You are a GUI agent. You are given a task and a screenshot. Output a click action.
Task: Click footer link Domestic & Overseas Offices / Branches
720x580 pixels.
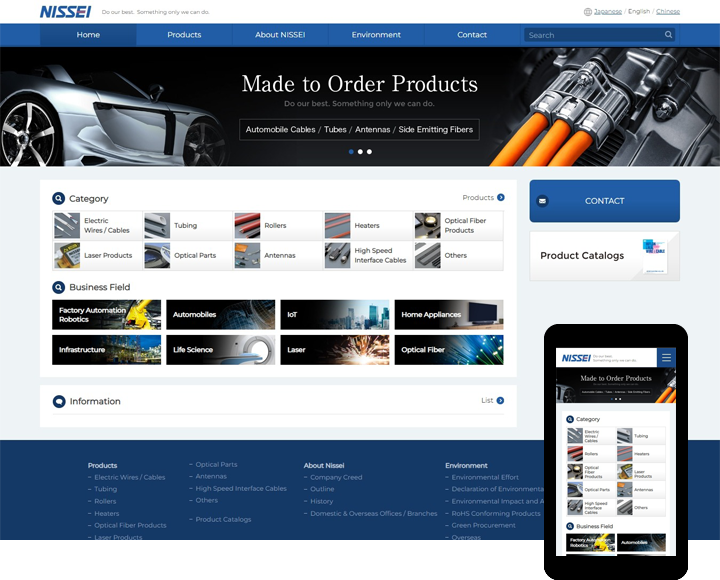tap(374, 513)
